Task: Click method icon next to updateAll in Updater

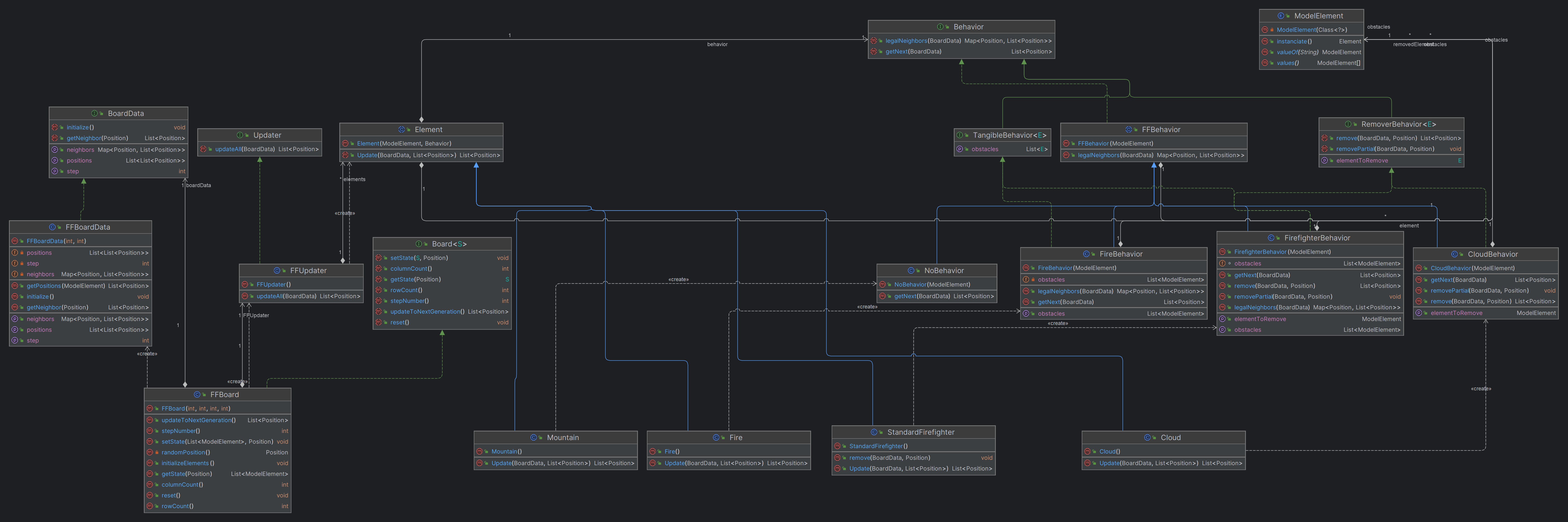Action: 203,149
